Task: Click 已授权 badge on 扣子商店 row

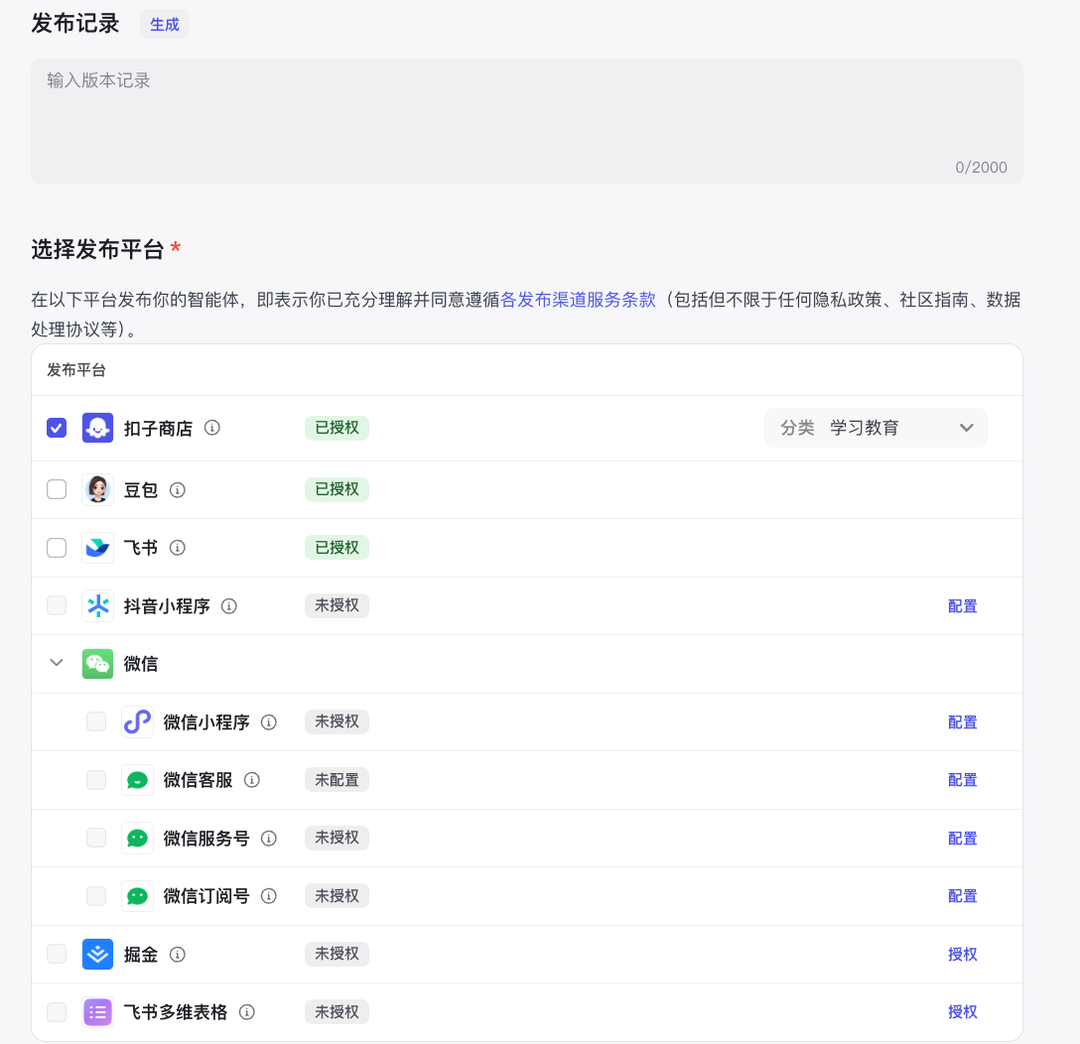Action: (337, 428)
